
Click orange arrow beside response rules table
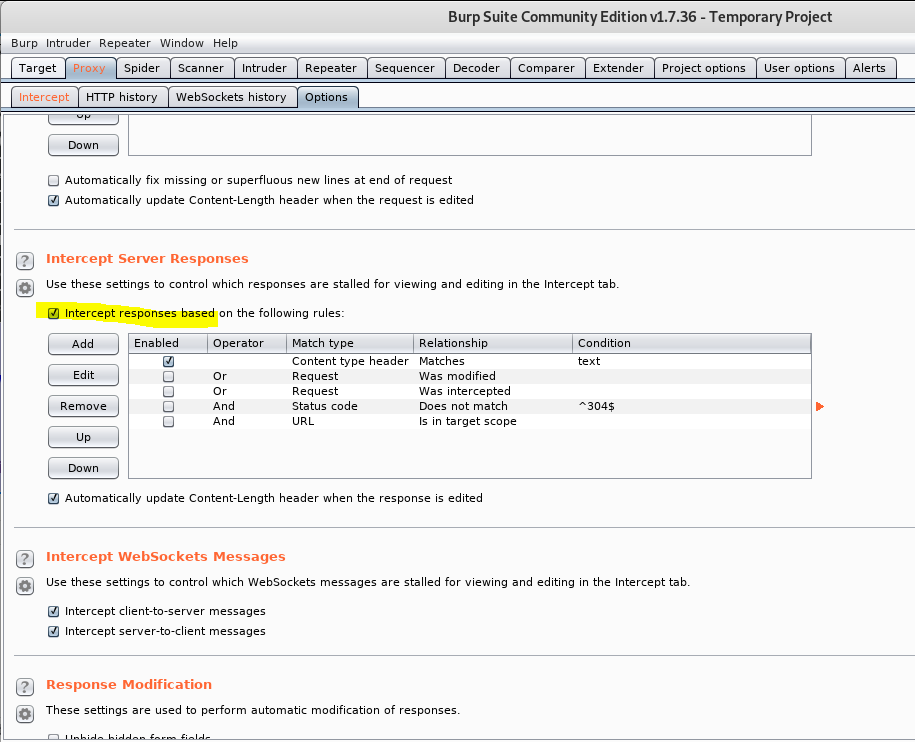point(820,407)
